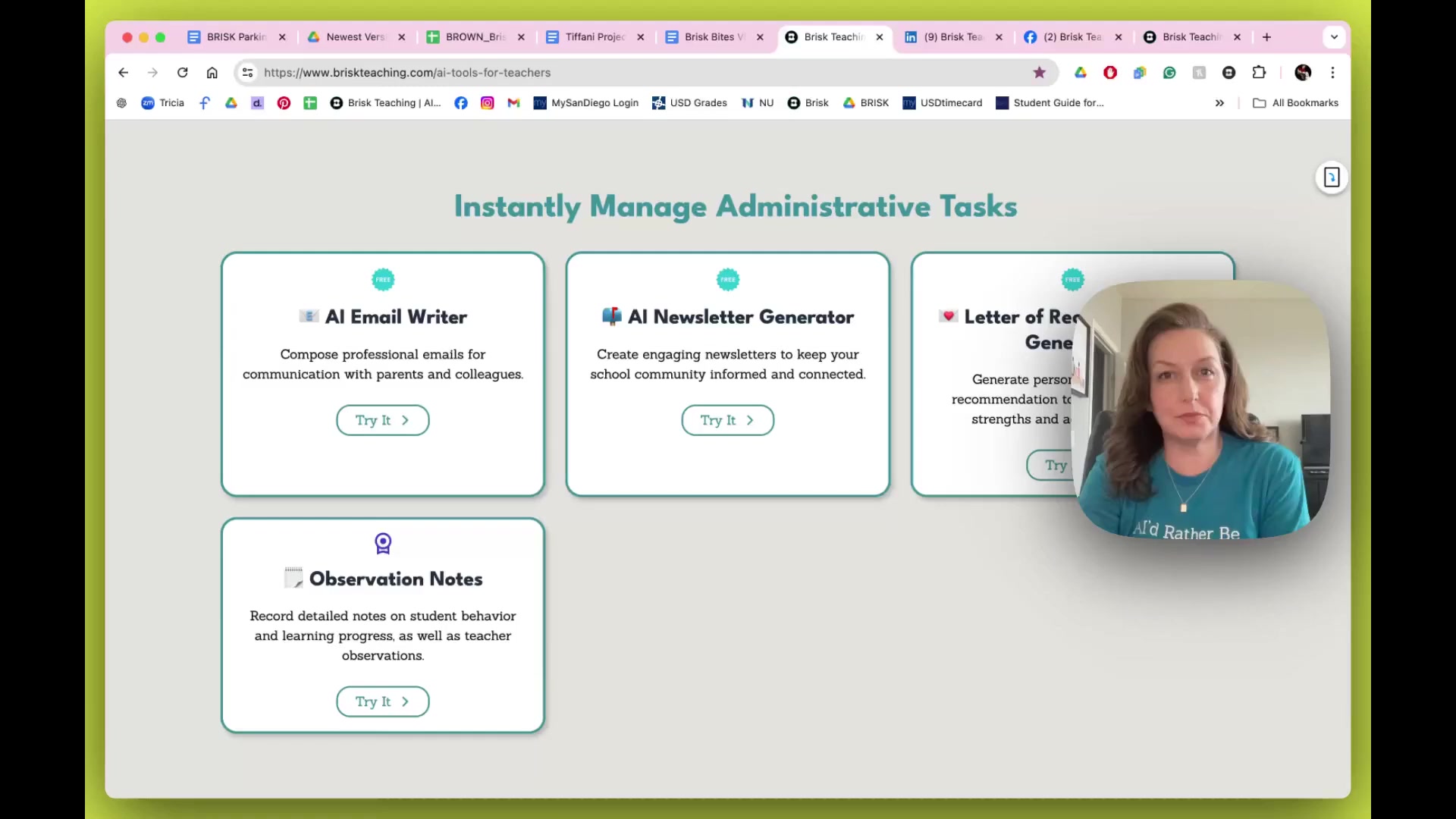Open the Tricia Zoom bookmark
This screenshot has width=1456, height=819.
[162, 103]
